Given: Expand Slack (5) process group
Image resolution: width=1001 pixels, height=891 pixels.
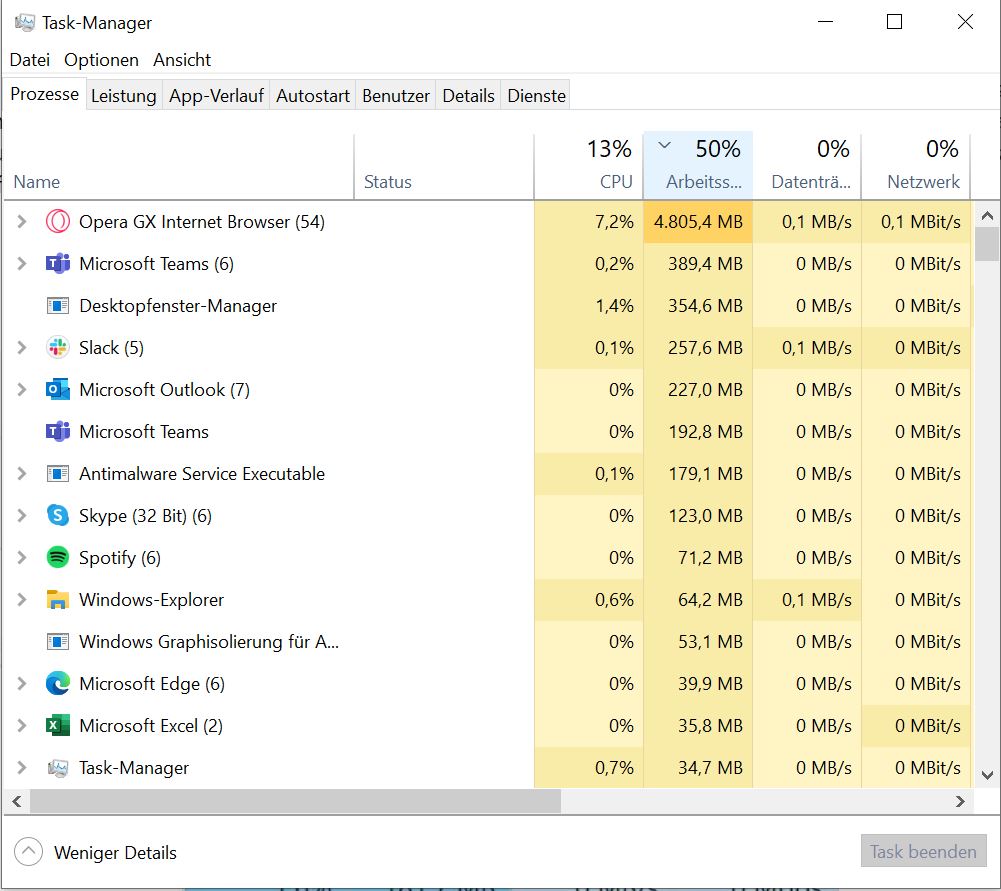Looking at the screenshot, I should click(x=22, y=348).
